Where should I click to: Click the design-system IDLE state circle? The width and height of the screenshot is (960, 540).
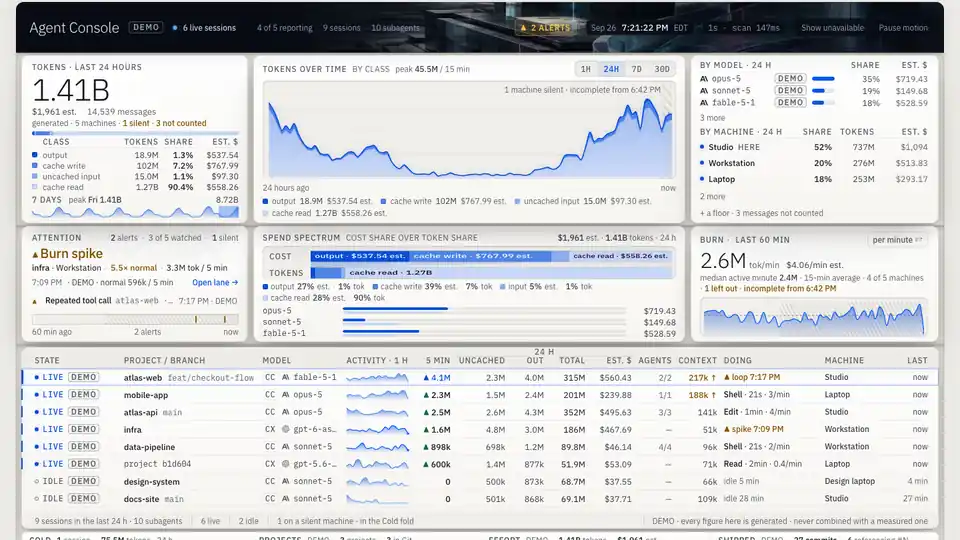[x=37, y=481]
